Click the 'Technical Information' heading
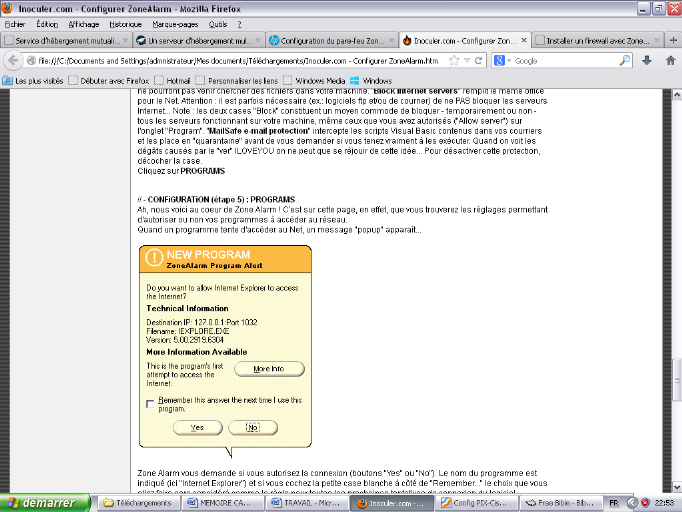This screenshot has height=512, width=682. click(187, 308)
